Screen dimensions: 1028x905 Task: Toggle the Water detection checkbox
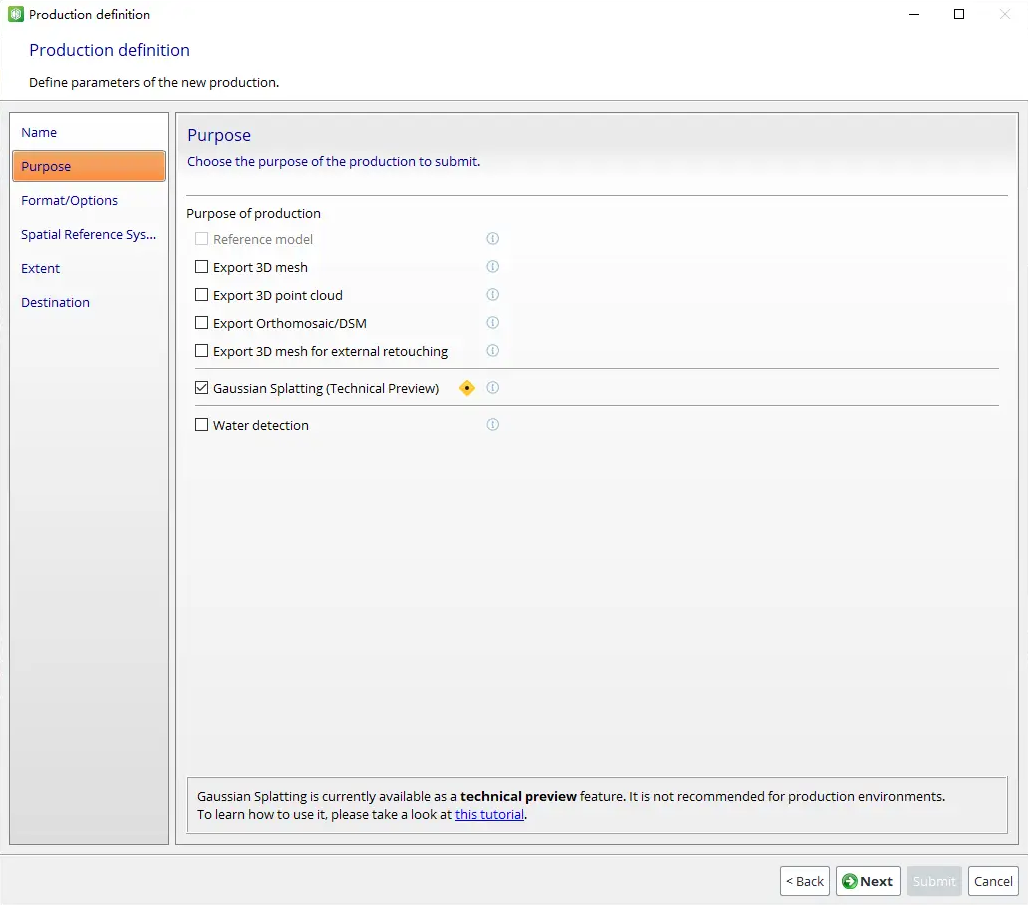point(201,425)
